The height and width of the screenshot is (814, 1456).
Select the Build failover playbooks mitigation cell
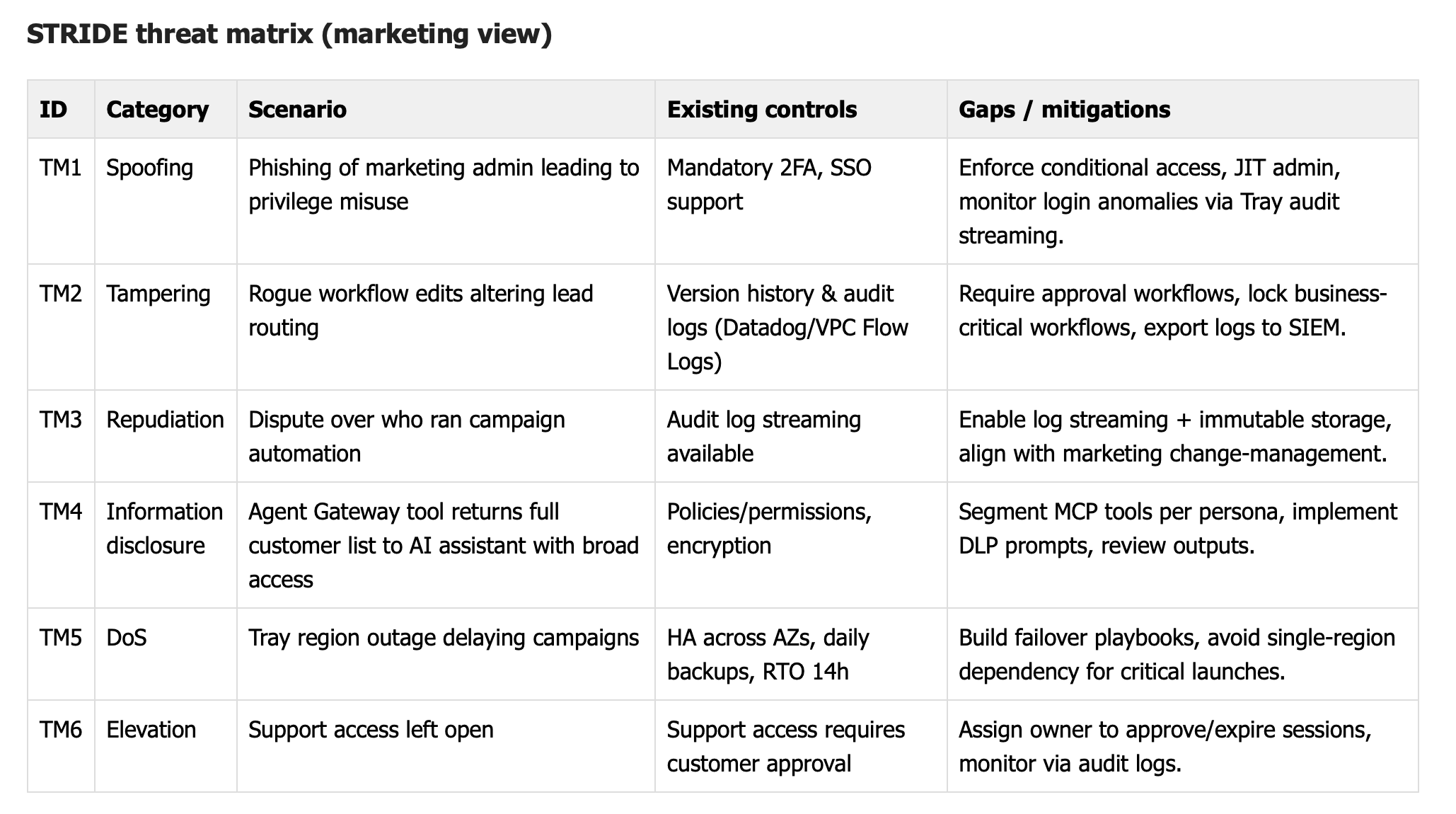coord(1177,655)
